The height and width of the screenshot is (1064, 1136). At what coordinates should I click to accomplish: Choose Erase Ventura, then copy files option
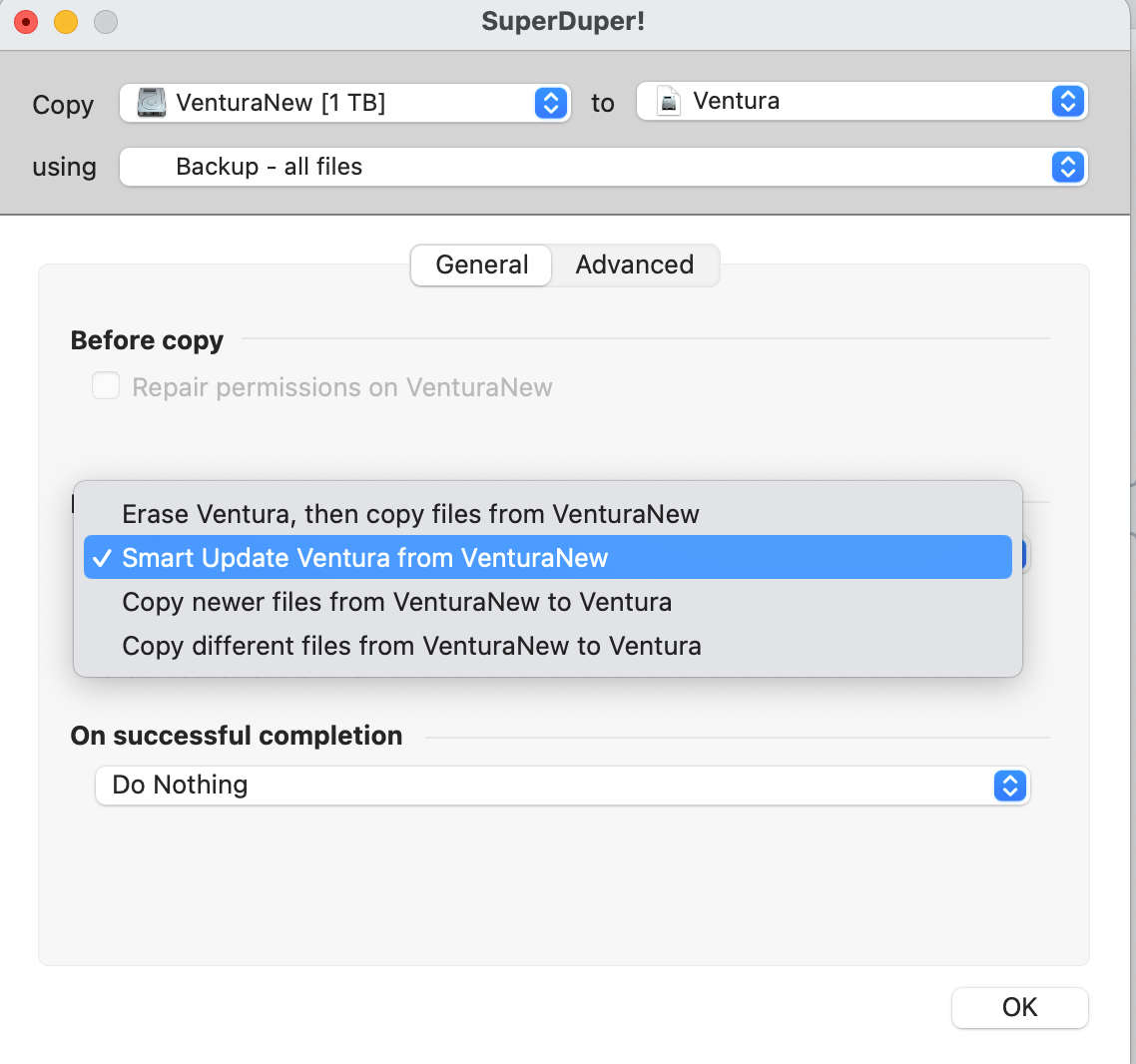coord(410,514)
